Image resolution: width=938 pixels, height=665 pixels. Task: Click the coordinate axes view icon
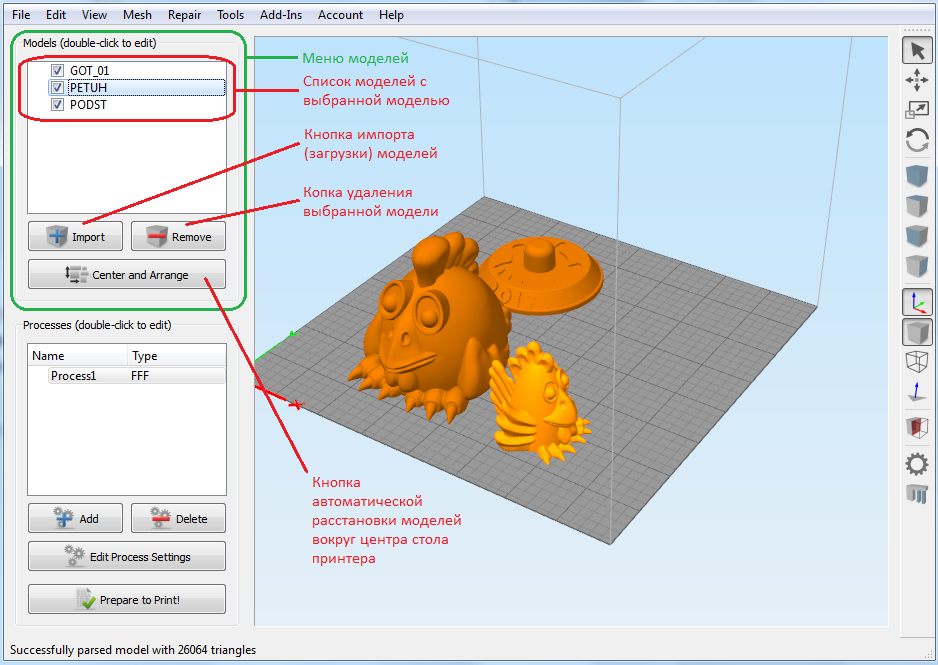click(916, 301)
